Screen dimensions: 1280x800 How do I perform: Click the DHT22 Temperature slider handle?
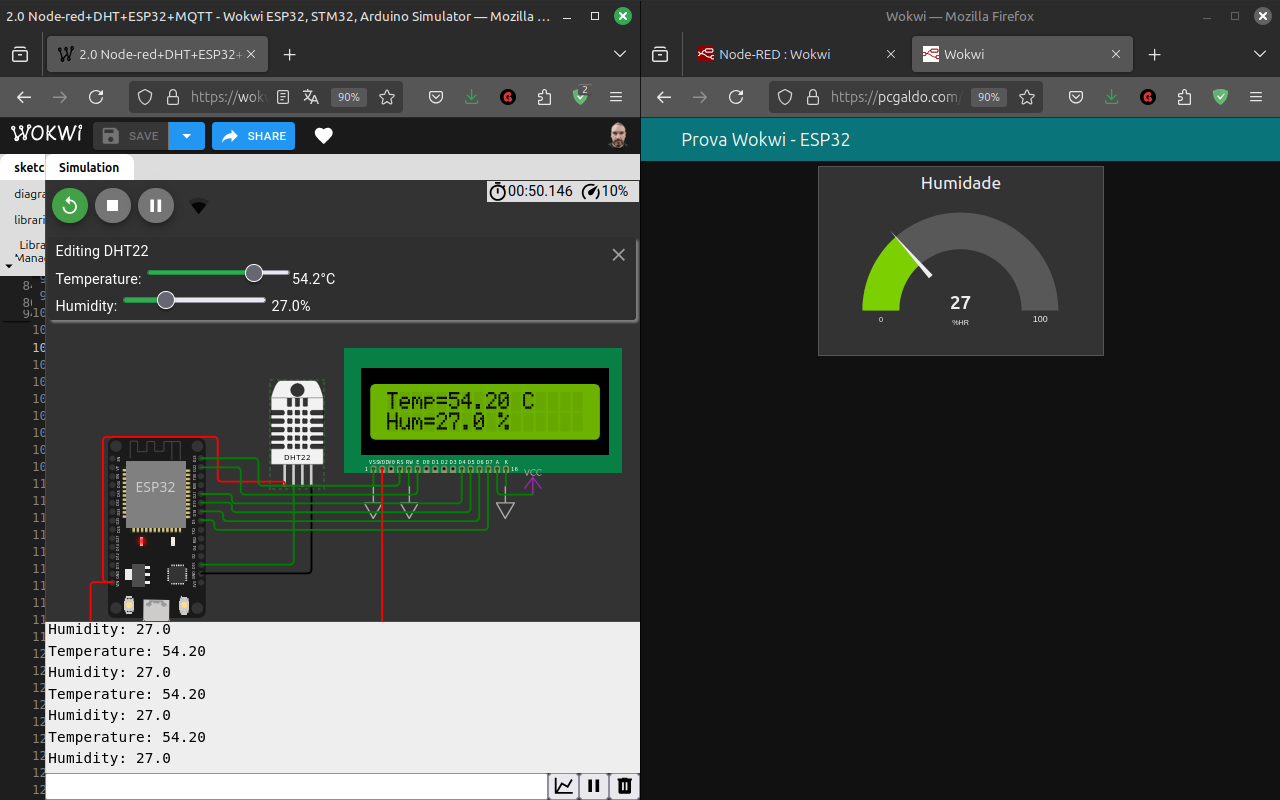point(254,273)
